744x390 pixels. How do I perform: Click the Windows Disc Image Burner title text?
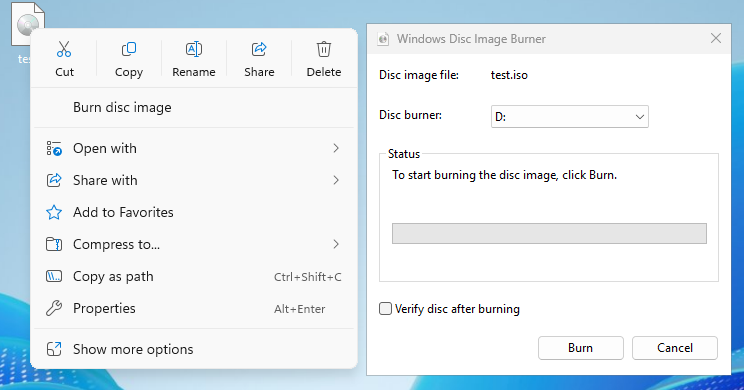[471, 39]
